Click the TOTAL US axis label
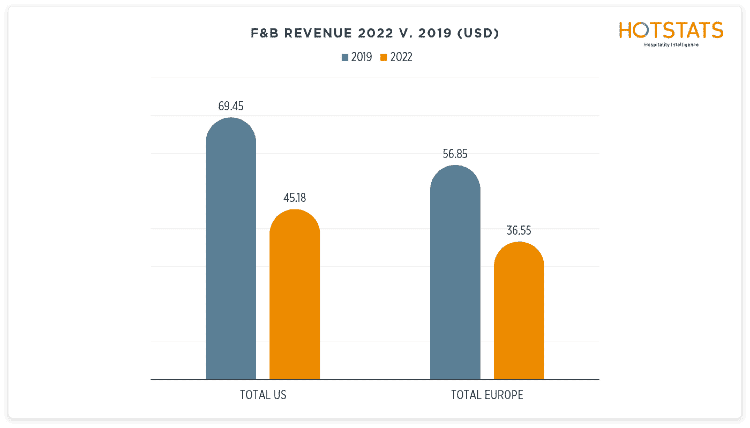750x428 pixels. tap(263, 395)
